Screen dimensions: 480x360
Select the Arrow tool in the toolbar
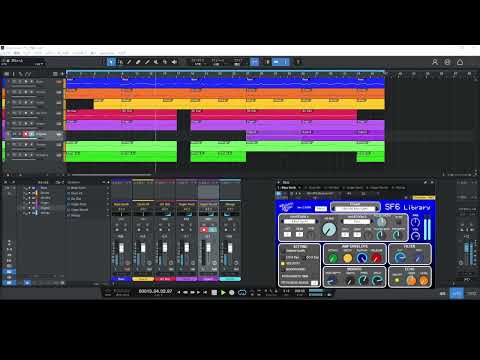[x=111, y=62]
